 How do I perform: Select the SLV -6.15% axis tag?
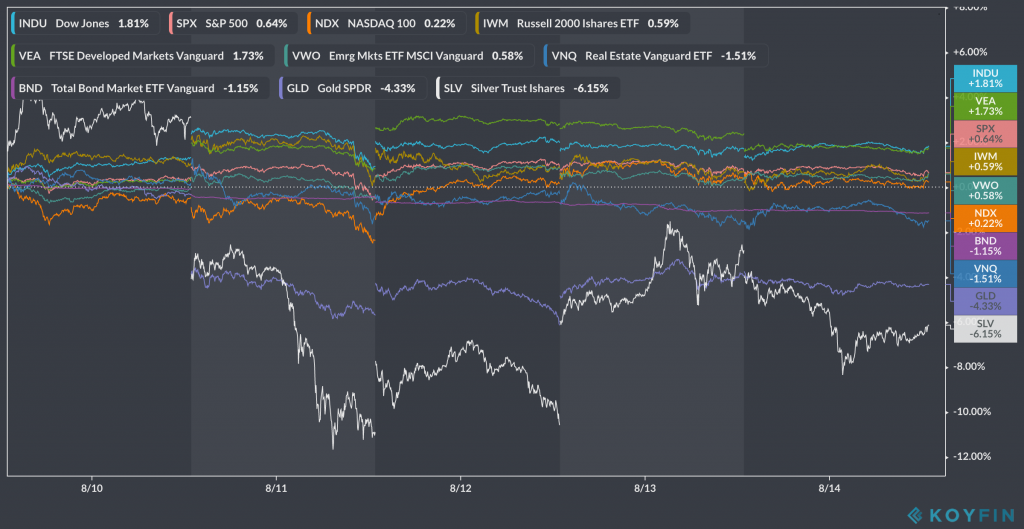coord(985,329)
